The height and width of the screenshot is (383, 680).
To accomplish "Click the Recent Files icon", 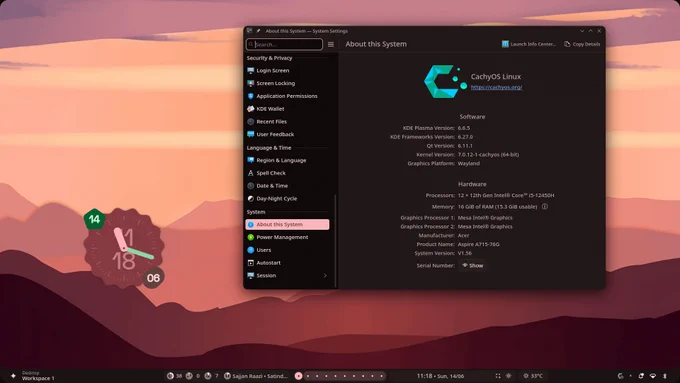I will coord(251,121).
